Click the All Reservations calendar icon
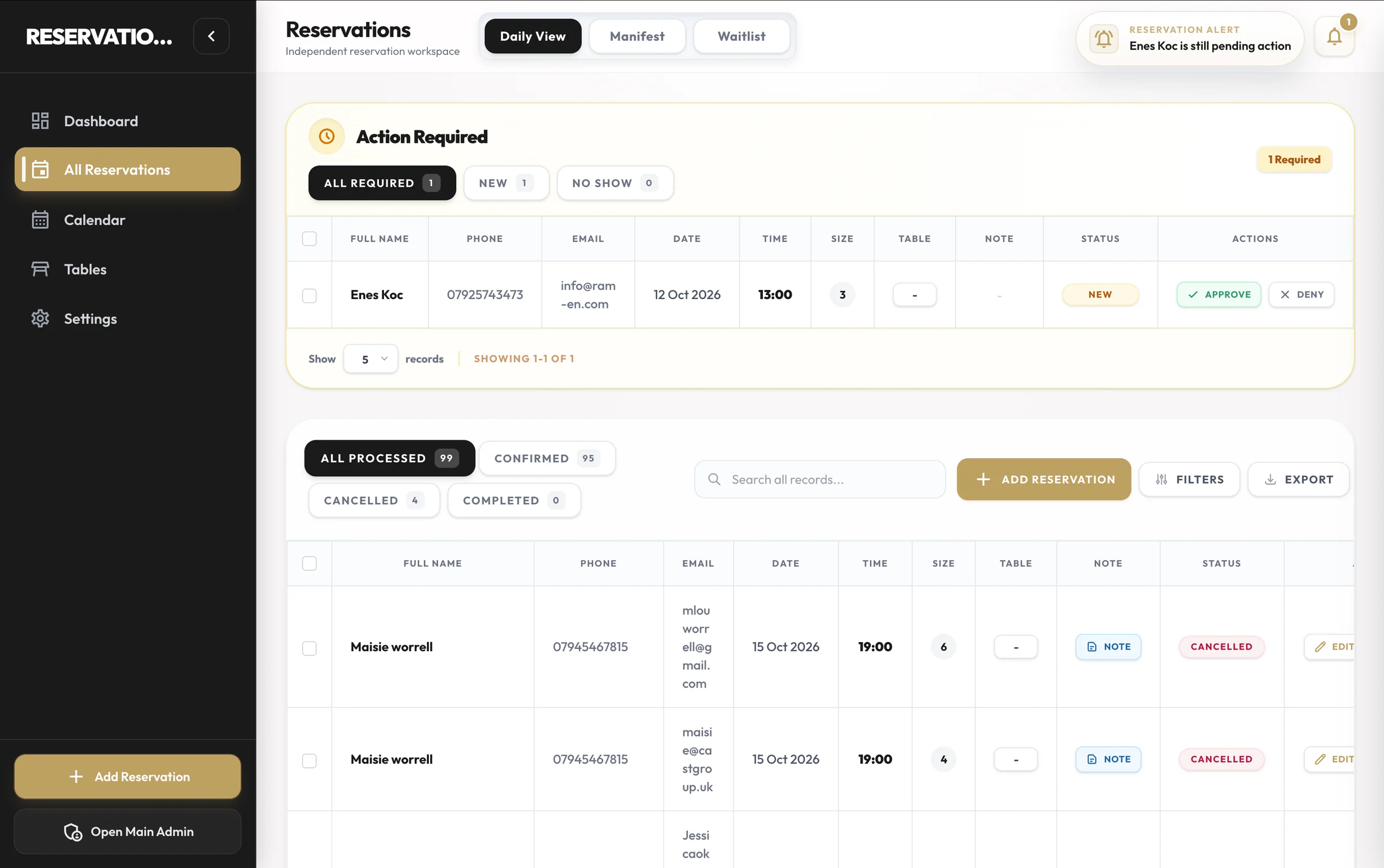Viewport: 1384px width, 868px height. [x=40, y=169]
